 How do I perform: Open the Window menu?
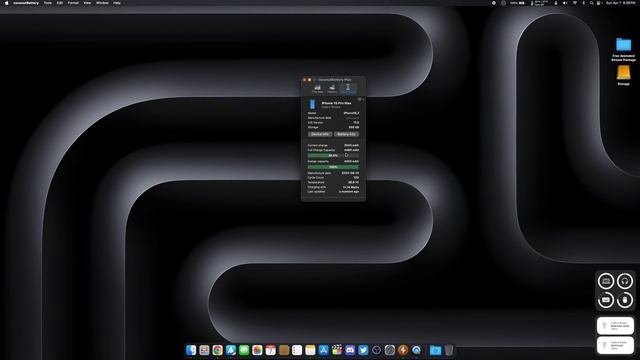pos(102,3)
